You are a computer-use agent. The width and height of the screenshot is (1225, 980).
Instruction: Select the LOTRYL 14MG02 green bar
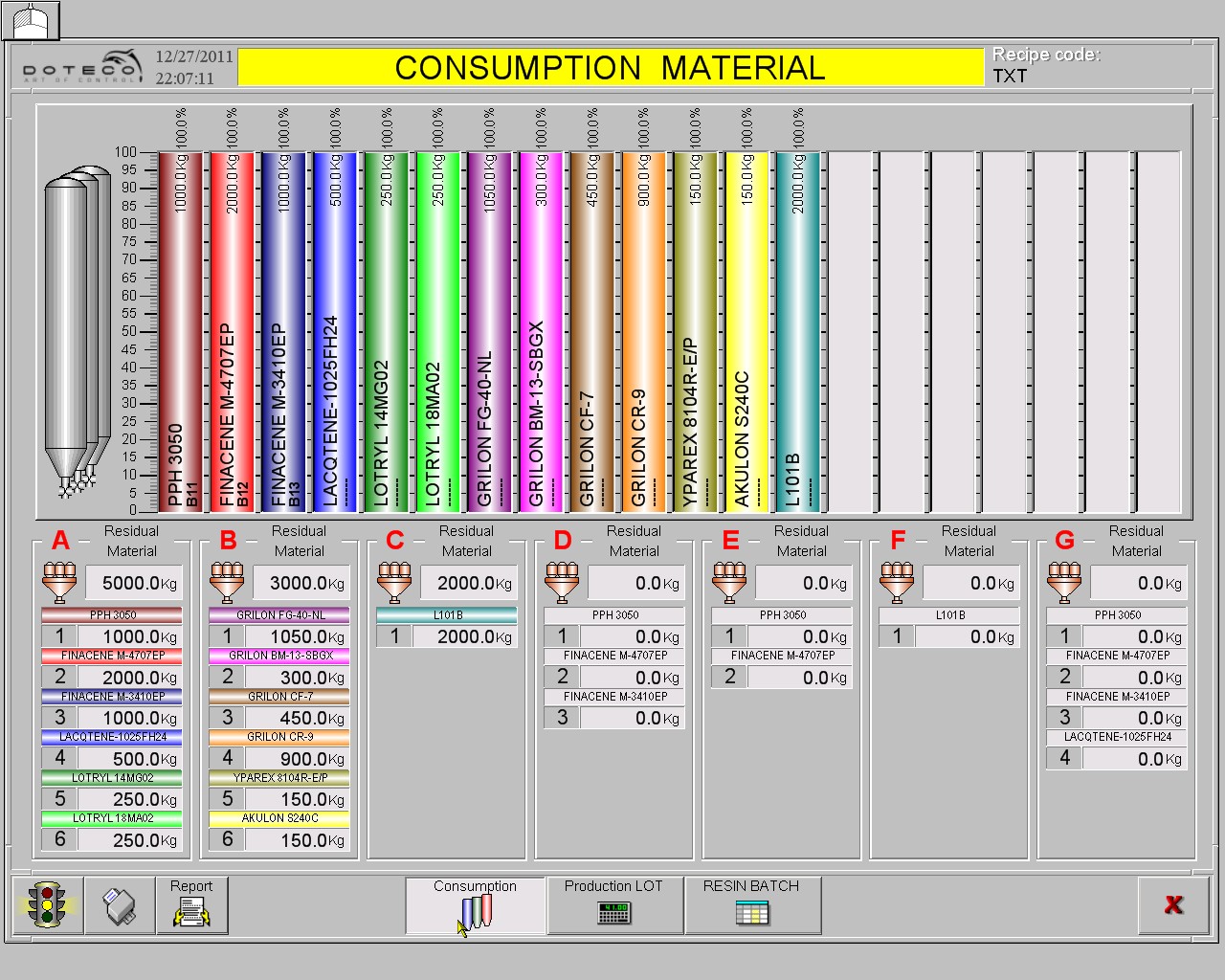tap(387, 331)
